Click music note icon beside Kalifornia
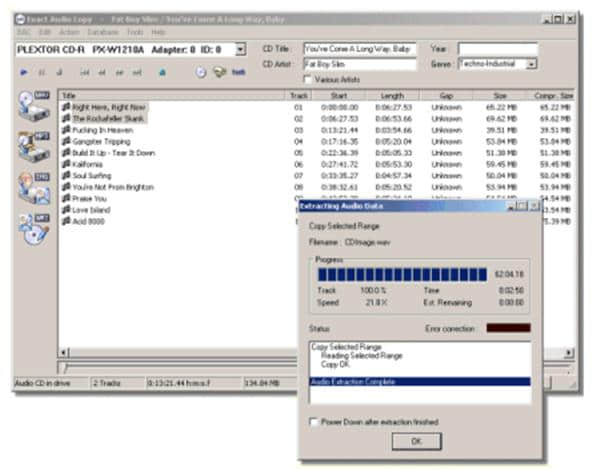Image resolution: width=600 pixels, height=470 pixels. (x=66, y=163)
